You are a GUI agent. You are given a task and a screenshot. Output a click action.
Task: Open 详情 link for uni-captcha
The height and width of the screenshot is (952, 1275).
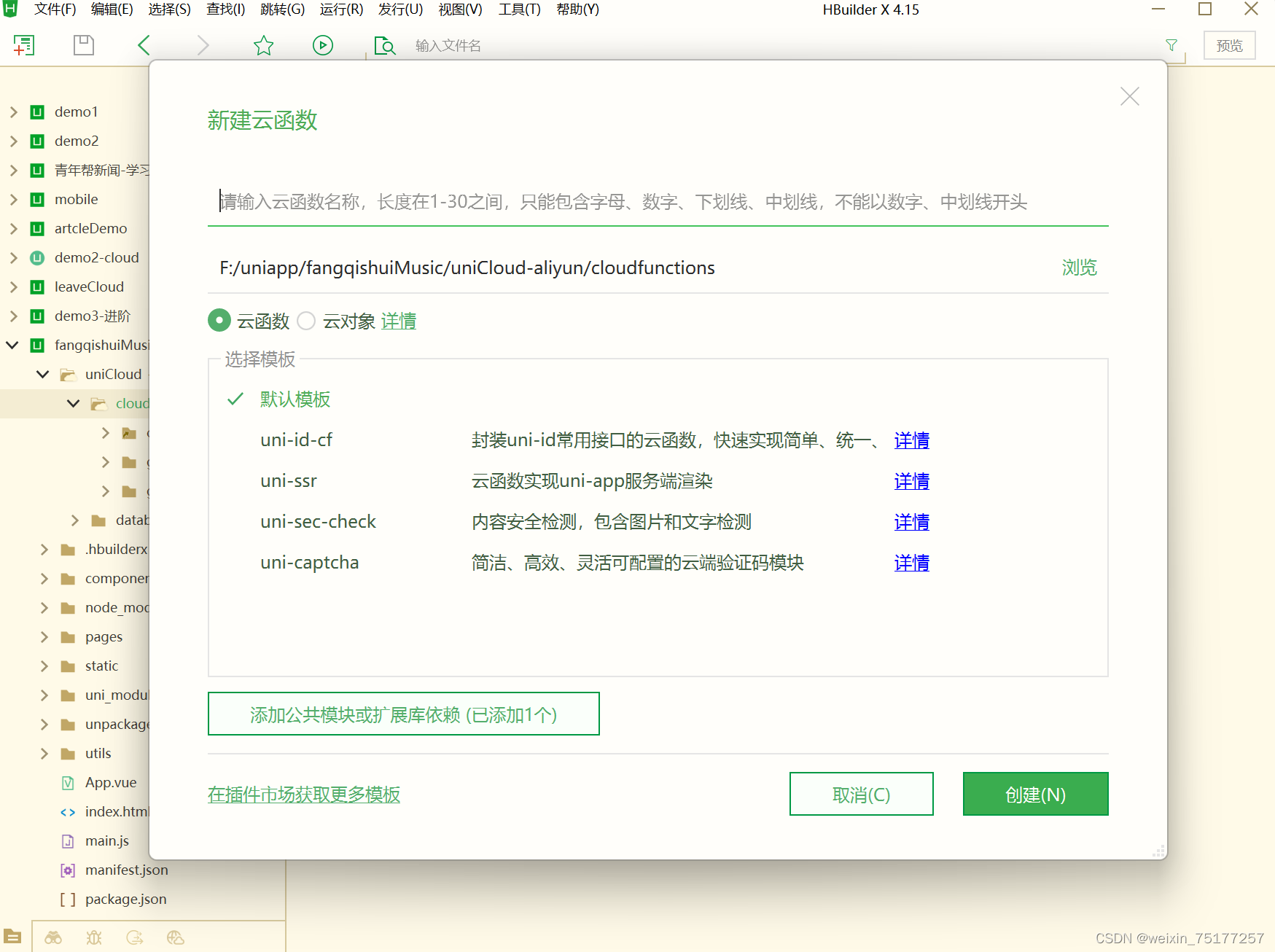[x=911, y=563]
